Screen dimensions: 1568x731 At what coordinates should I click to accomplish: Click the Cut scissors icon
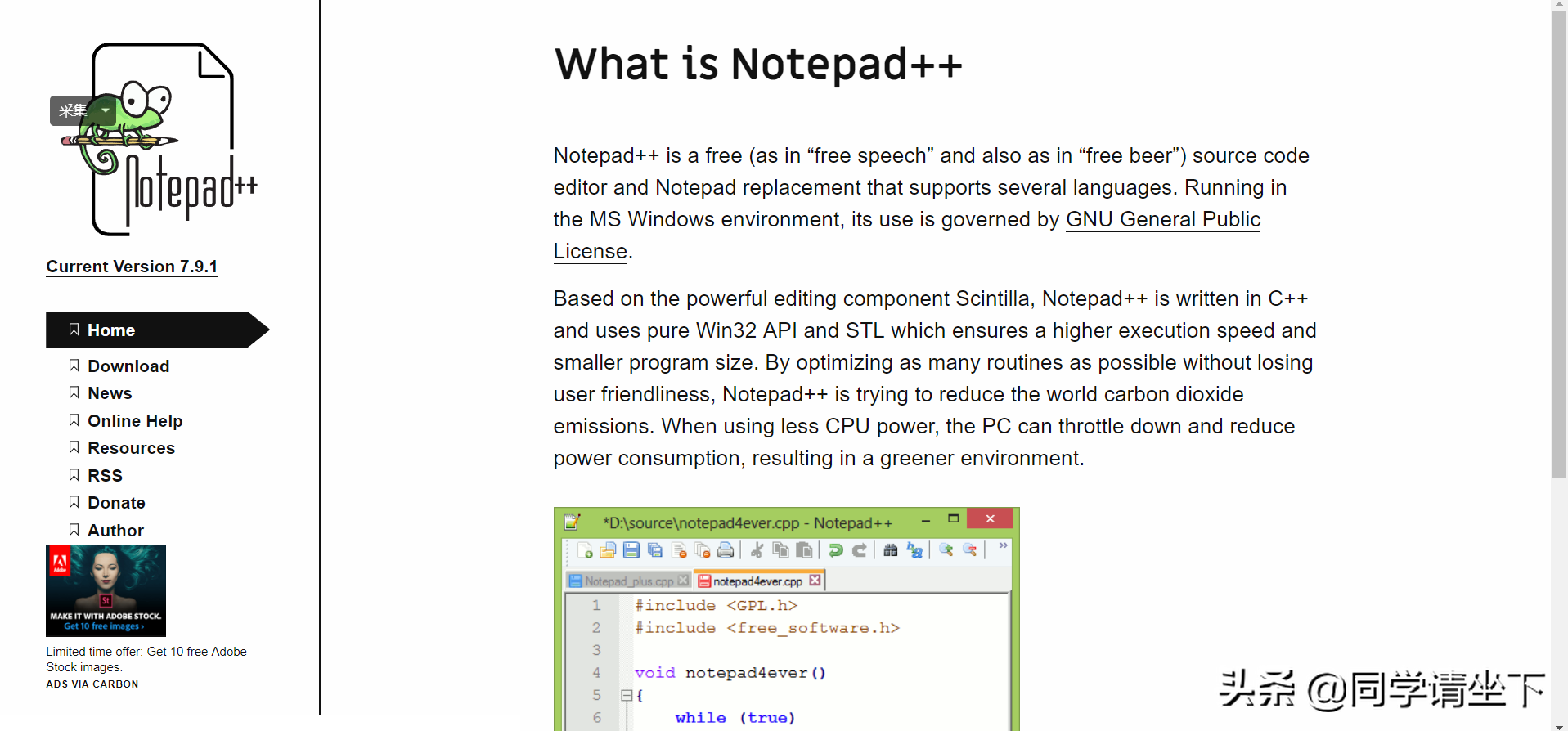pos(757,550)
